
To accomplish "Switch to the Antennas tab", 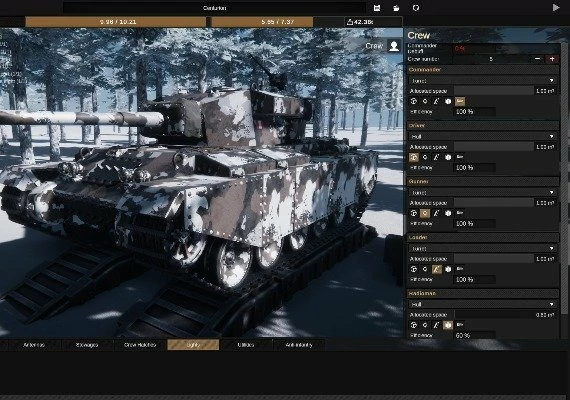I will click(x=34, y=345).
